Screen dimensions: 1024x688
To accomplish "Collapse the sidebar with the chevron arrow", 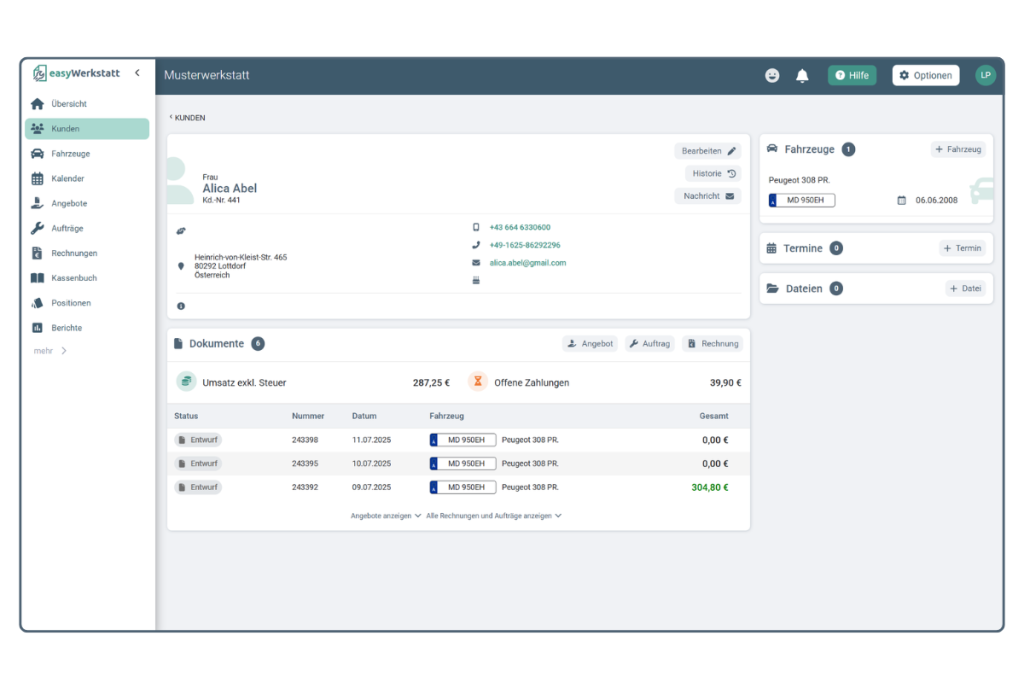I will [x=137, y=73].
